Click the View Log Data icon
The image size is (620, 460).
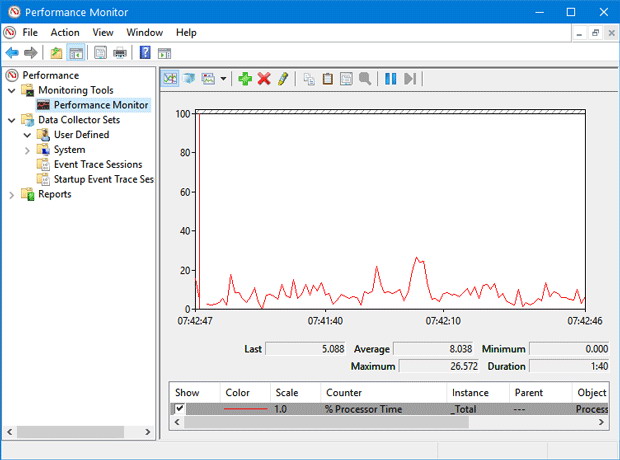tap(189, 79)
